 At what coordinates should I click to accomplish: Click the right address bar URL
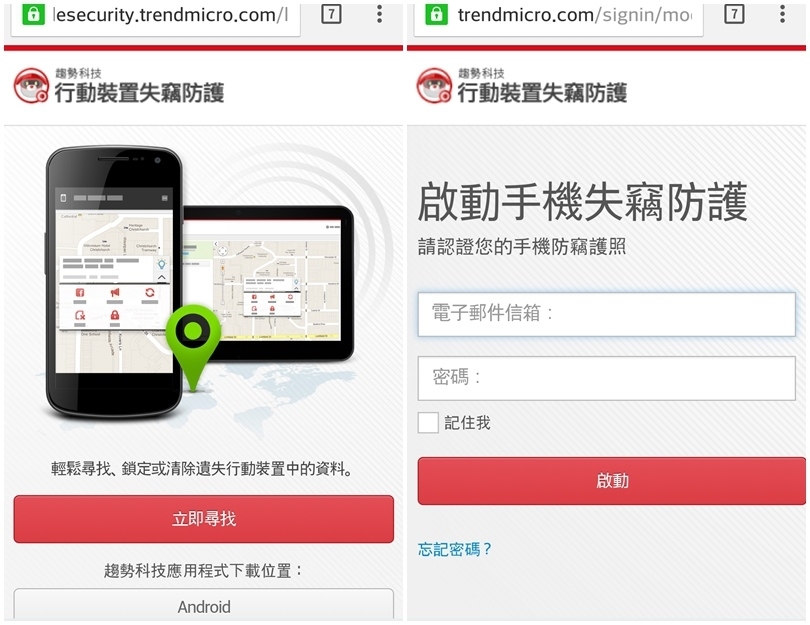(x=574, y=15)
